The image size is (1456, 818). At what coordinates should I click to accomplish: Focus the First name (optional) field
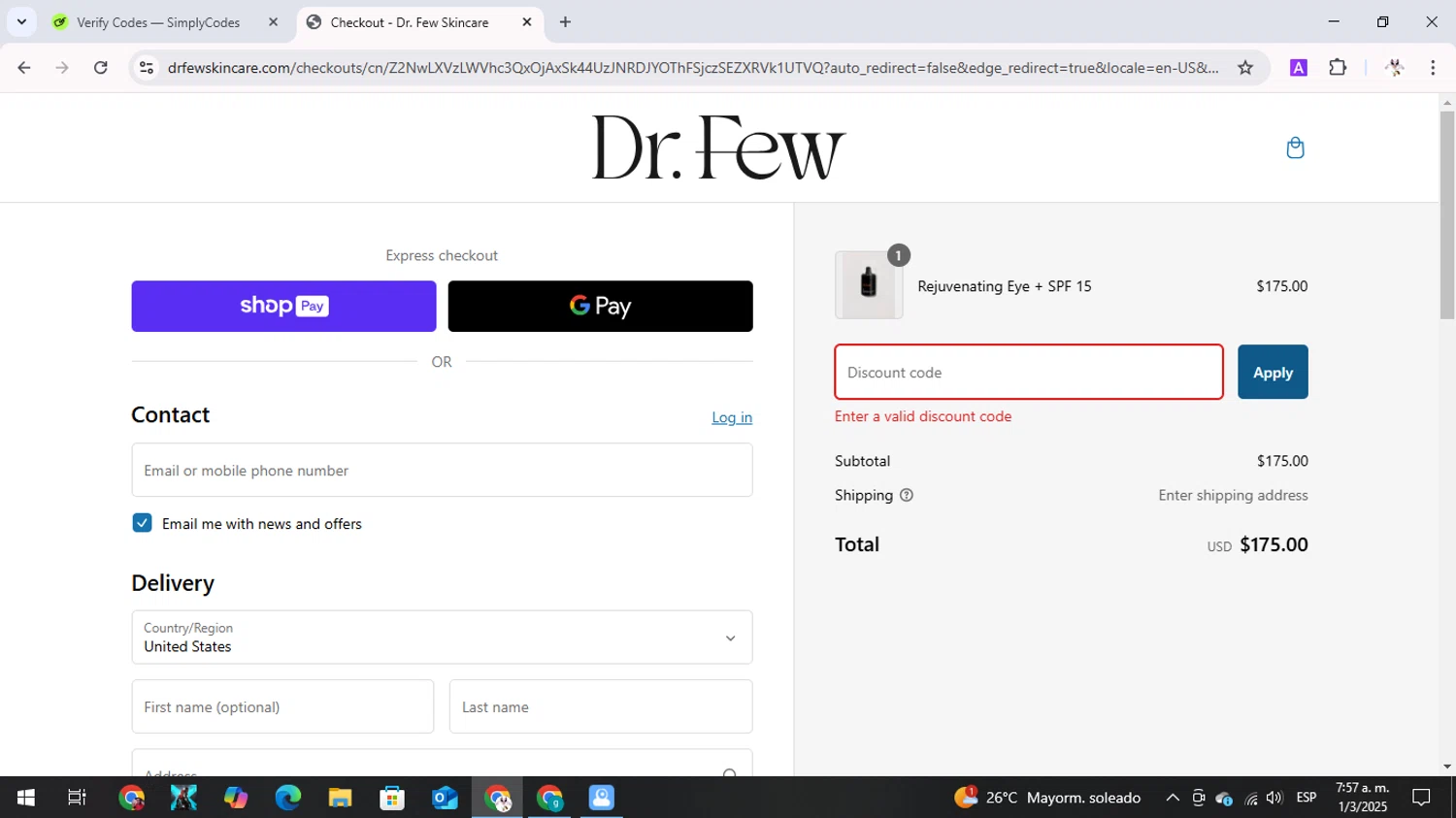pyautogui.click(x=282, y=706)
